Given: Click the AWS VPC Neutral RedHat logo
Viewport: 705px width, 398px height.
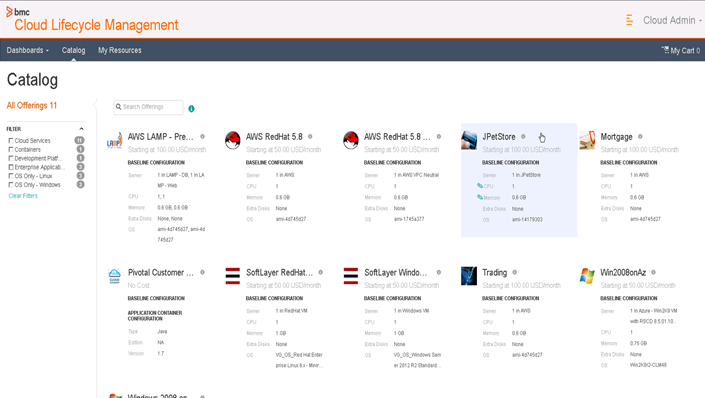Looking at the screenshot, I should click(351, 140).
